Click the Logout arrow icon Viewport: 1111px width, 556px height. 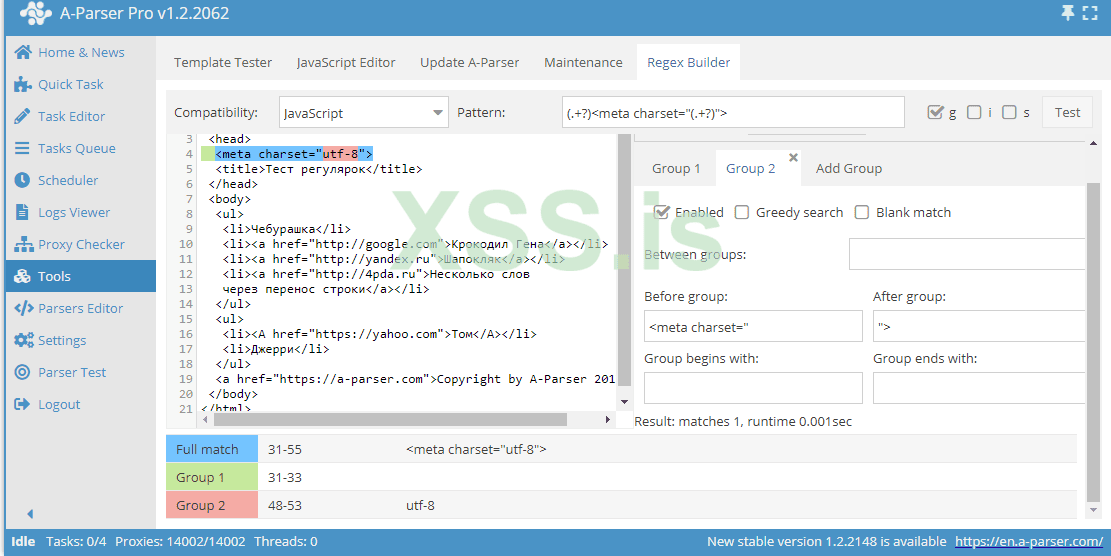click(x=23, y=404)
